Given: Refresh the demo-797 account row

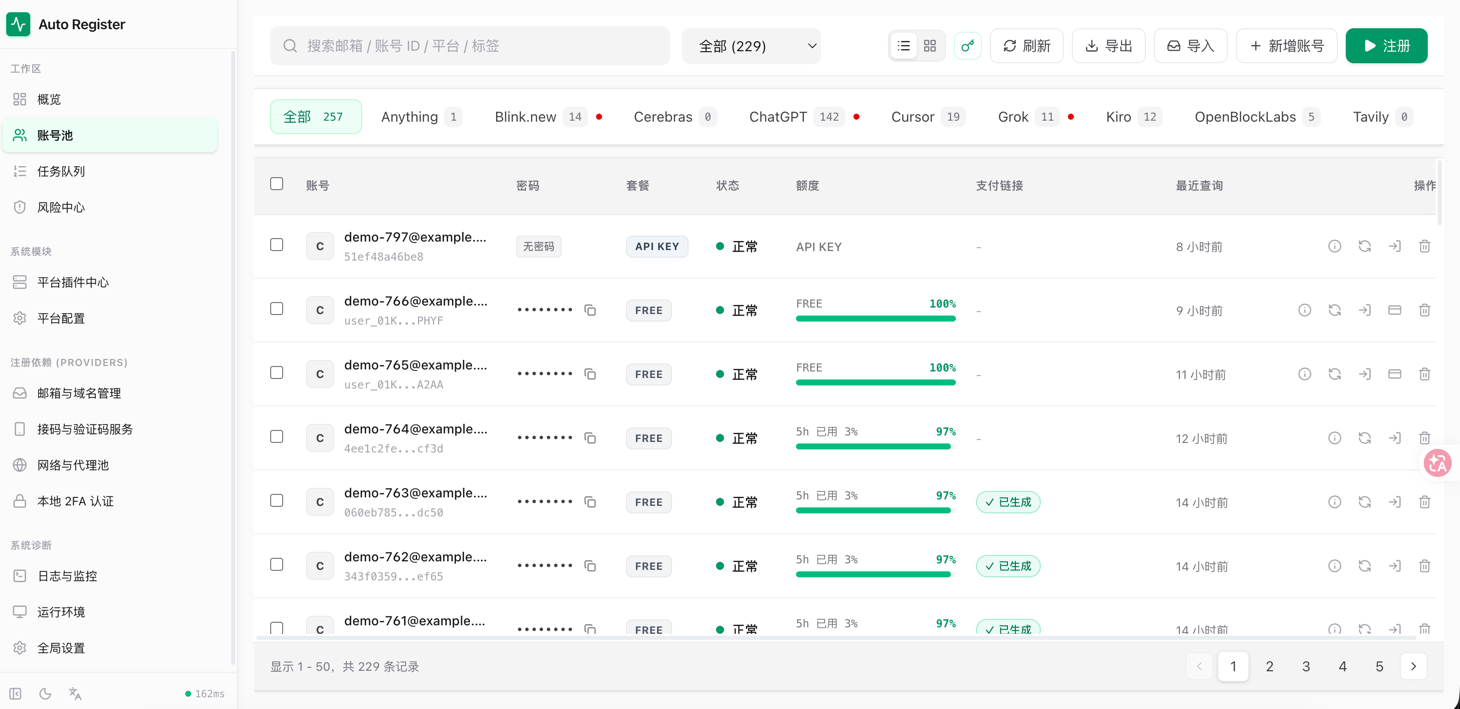Looking at the screenshot, I should pos(1365,246).
